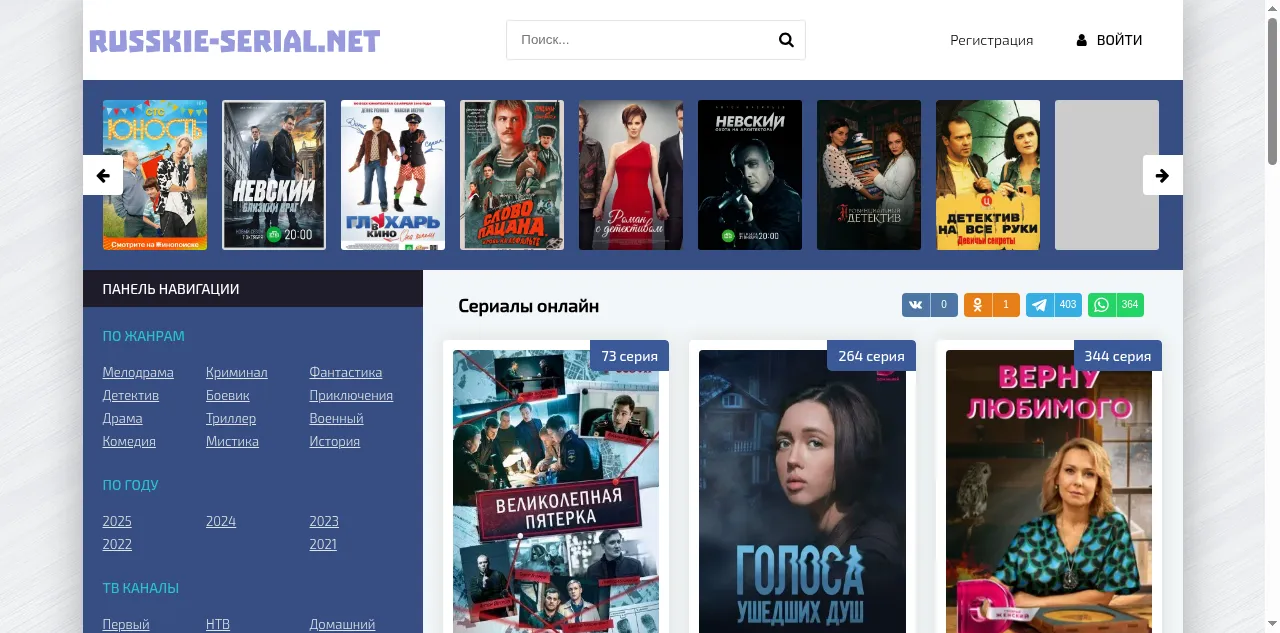Viewport: 1280px width, 633px height.
Task: Open the Юность poster in carousel
Action: [155, 175]
